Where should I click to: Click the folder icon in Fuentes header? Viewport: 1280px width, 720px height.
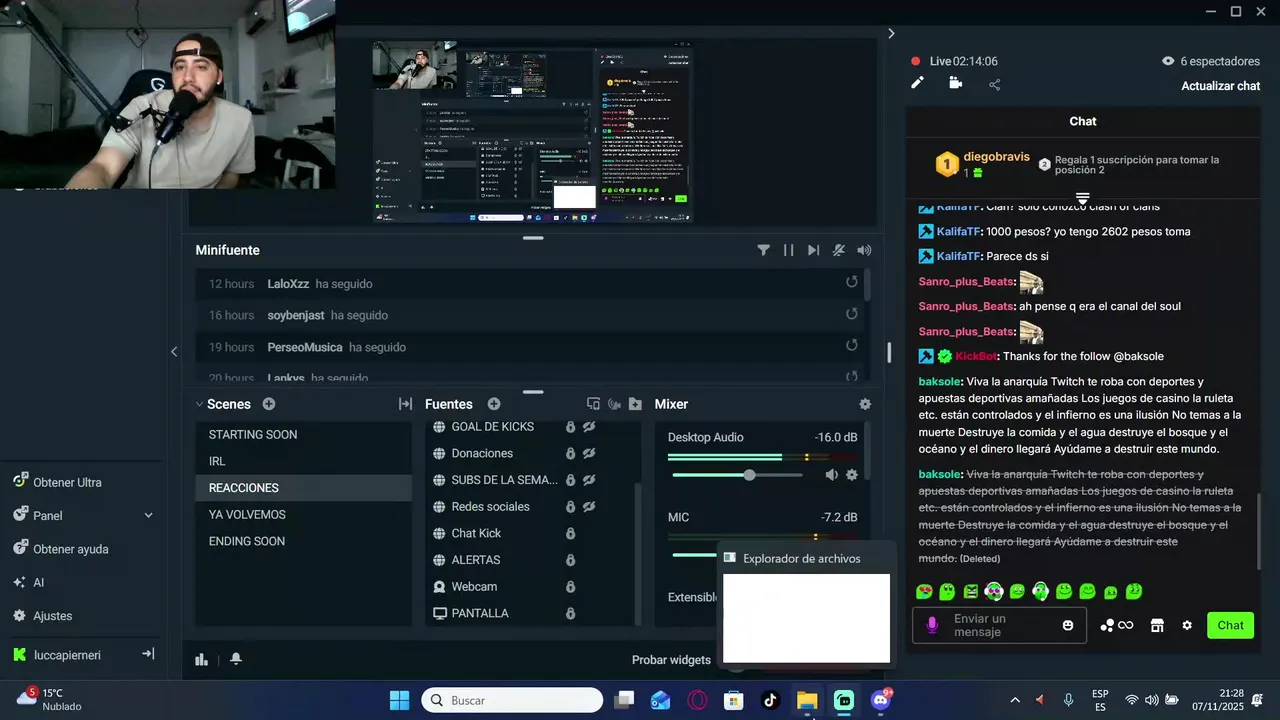(x=635, y=404)
